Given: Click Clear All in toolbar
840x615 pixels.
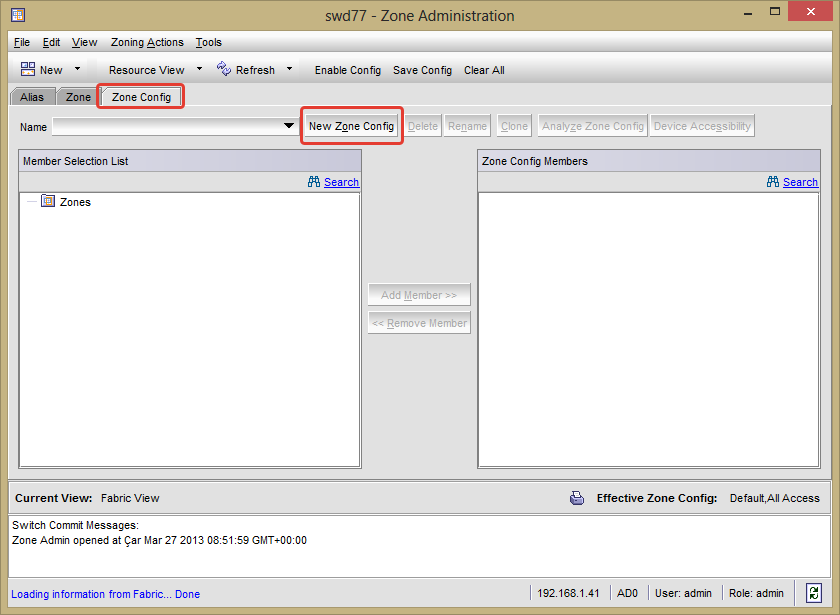Looking at the screenshot, I should pyautogui.click(x=484, y=70).
